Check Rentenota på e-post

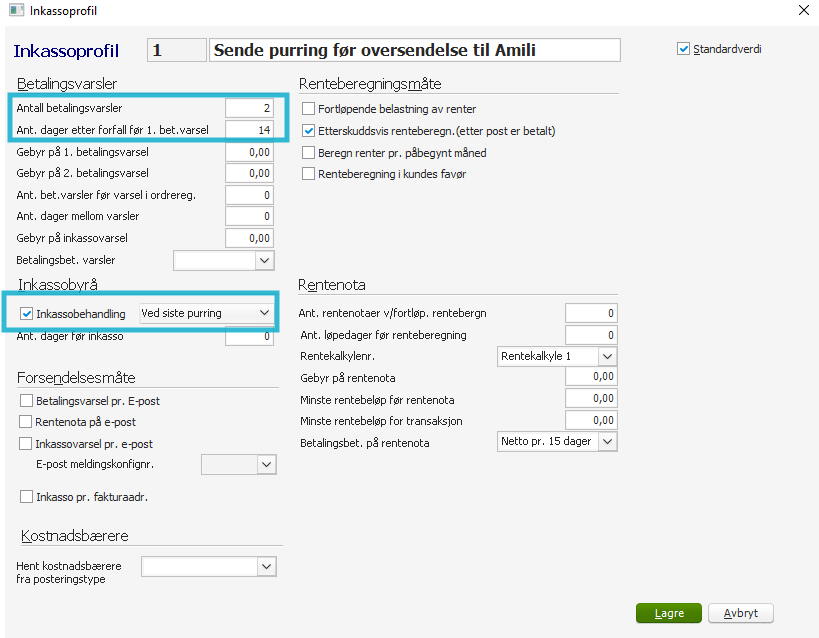pyautogui.click(x=25, y=422)
